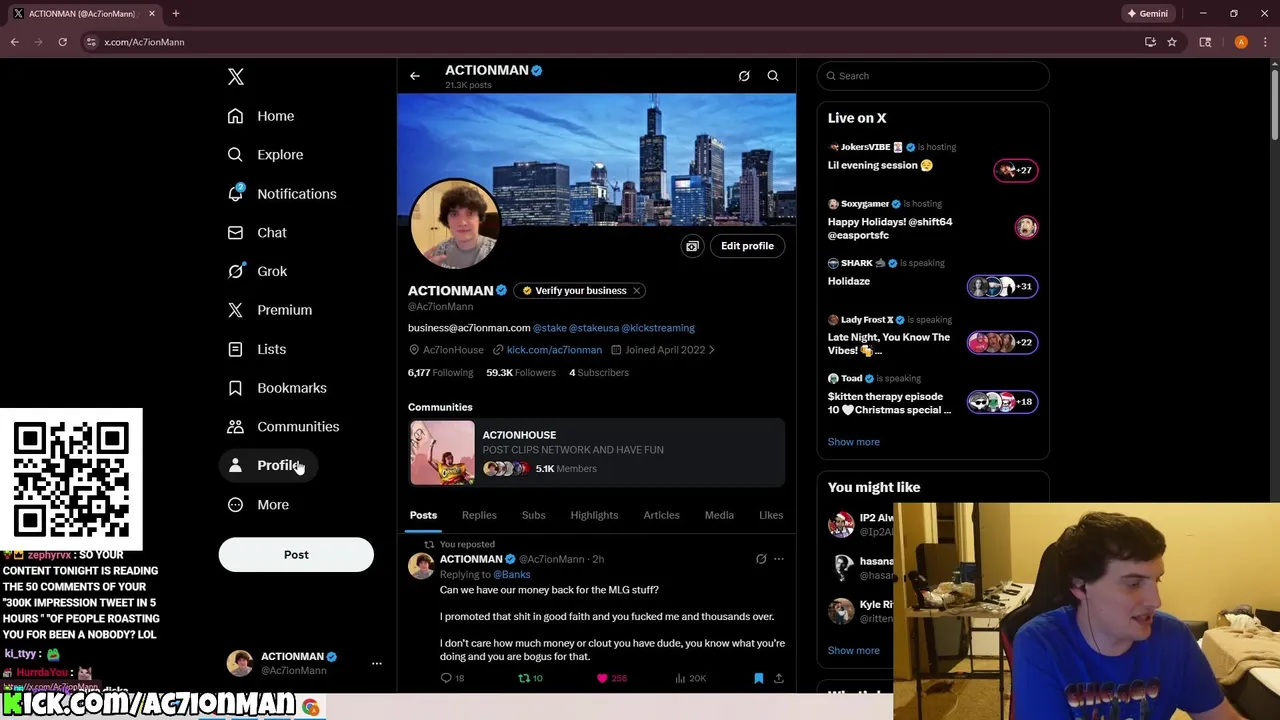Switch to the Media tab
1280x720 pixels.
pos(719,515)
